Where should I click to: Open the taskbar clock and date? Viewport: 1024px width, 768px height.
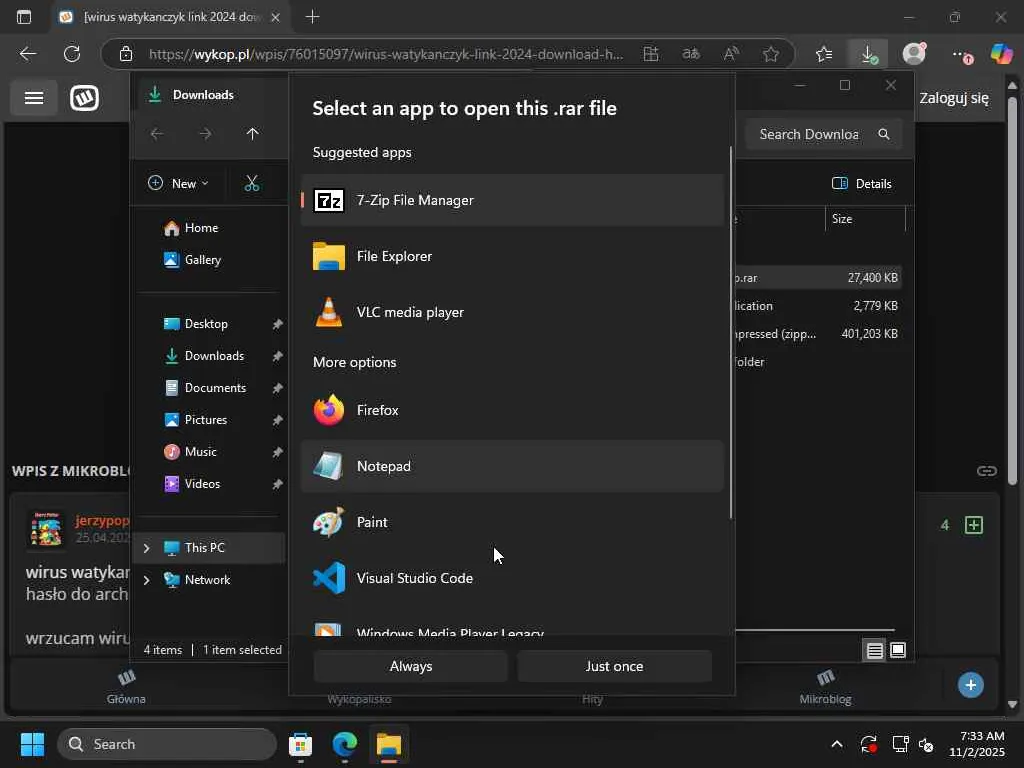point(977,744)
